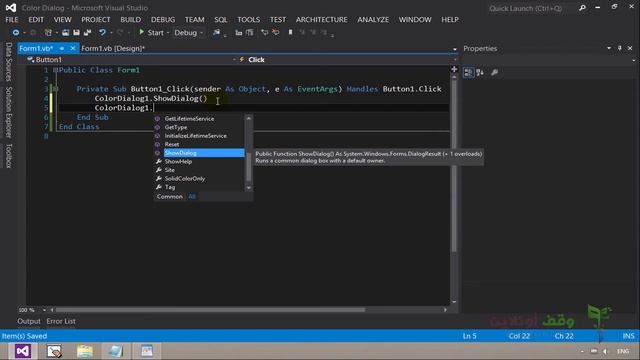Switch Properties to Categorized view
Image resolution: width=640 pixels, height=360 pixels.
[468, 72]
